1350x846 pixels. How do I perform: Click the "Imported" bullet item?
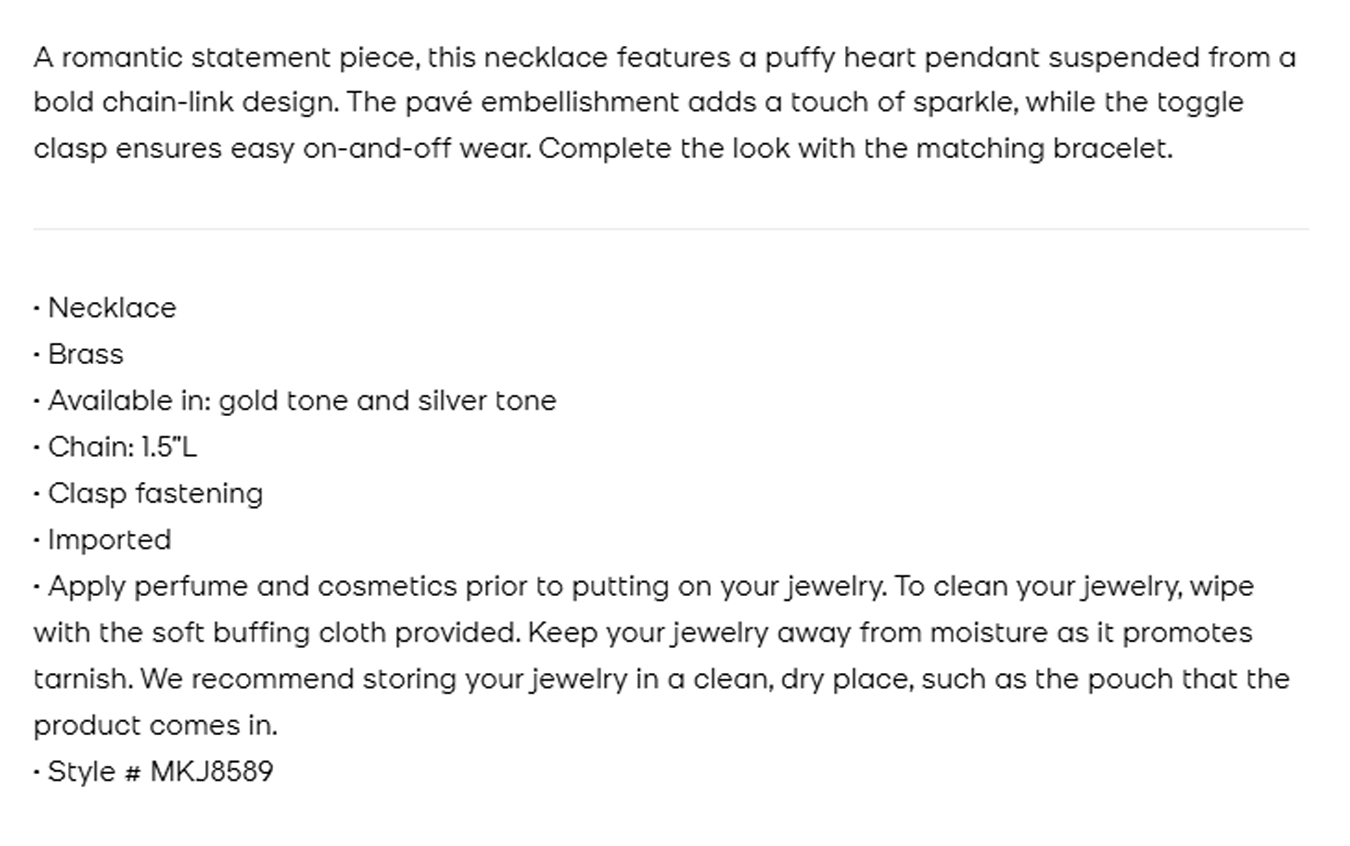(x=109, y=540)
